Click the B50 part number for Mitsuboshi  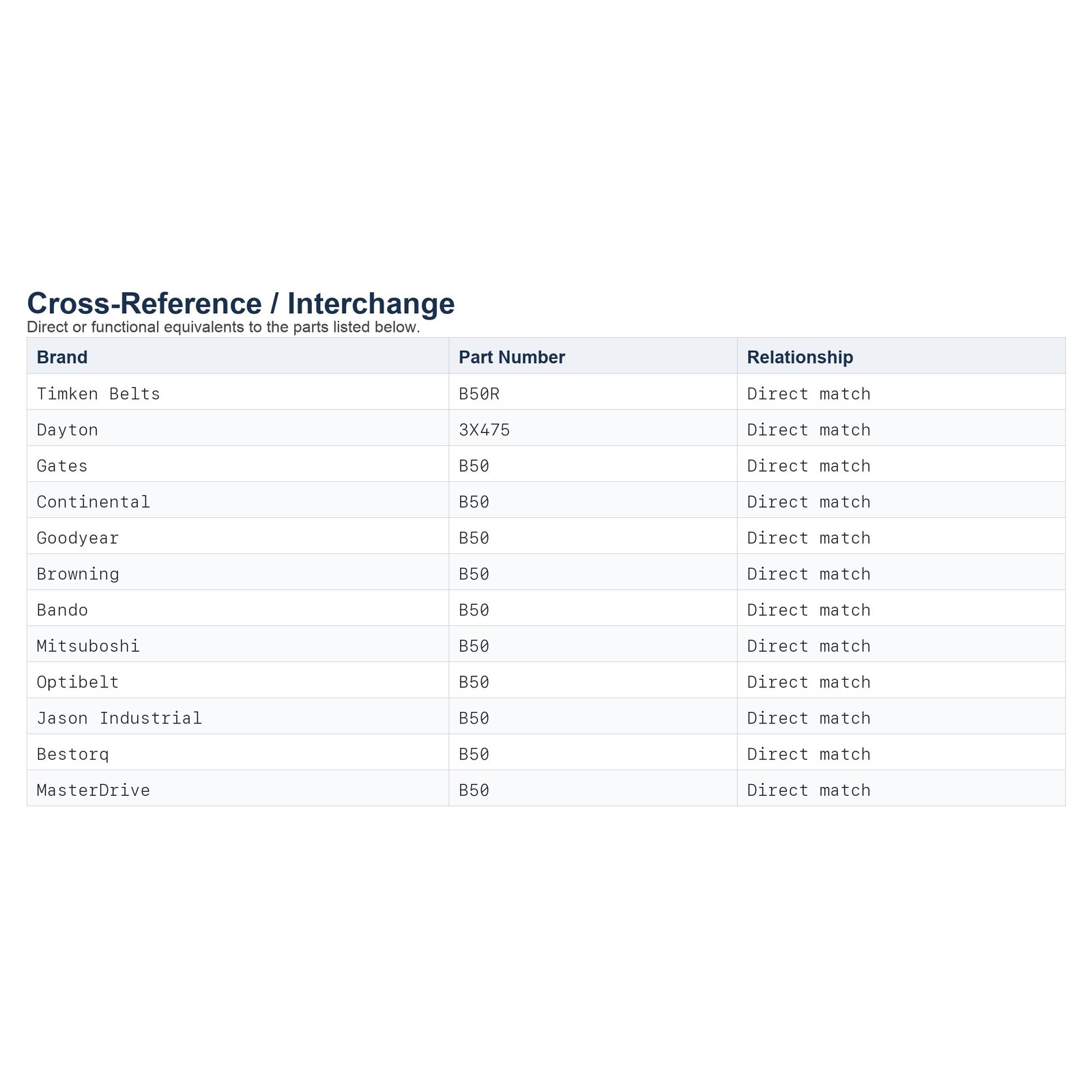(x=474, y=646)
